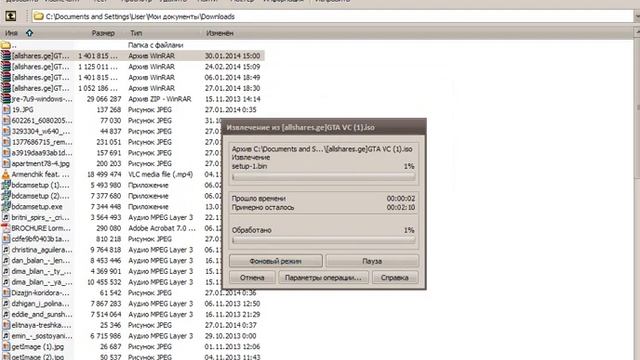Click the date 29.10.2013 0:00
This screenshot has width=640, height=360.
pyautogui.click(x=230, y=336)
